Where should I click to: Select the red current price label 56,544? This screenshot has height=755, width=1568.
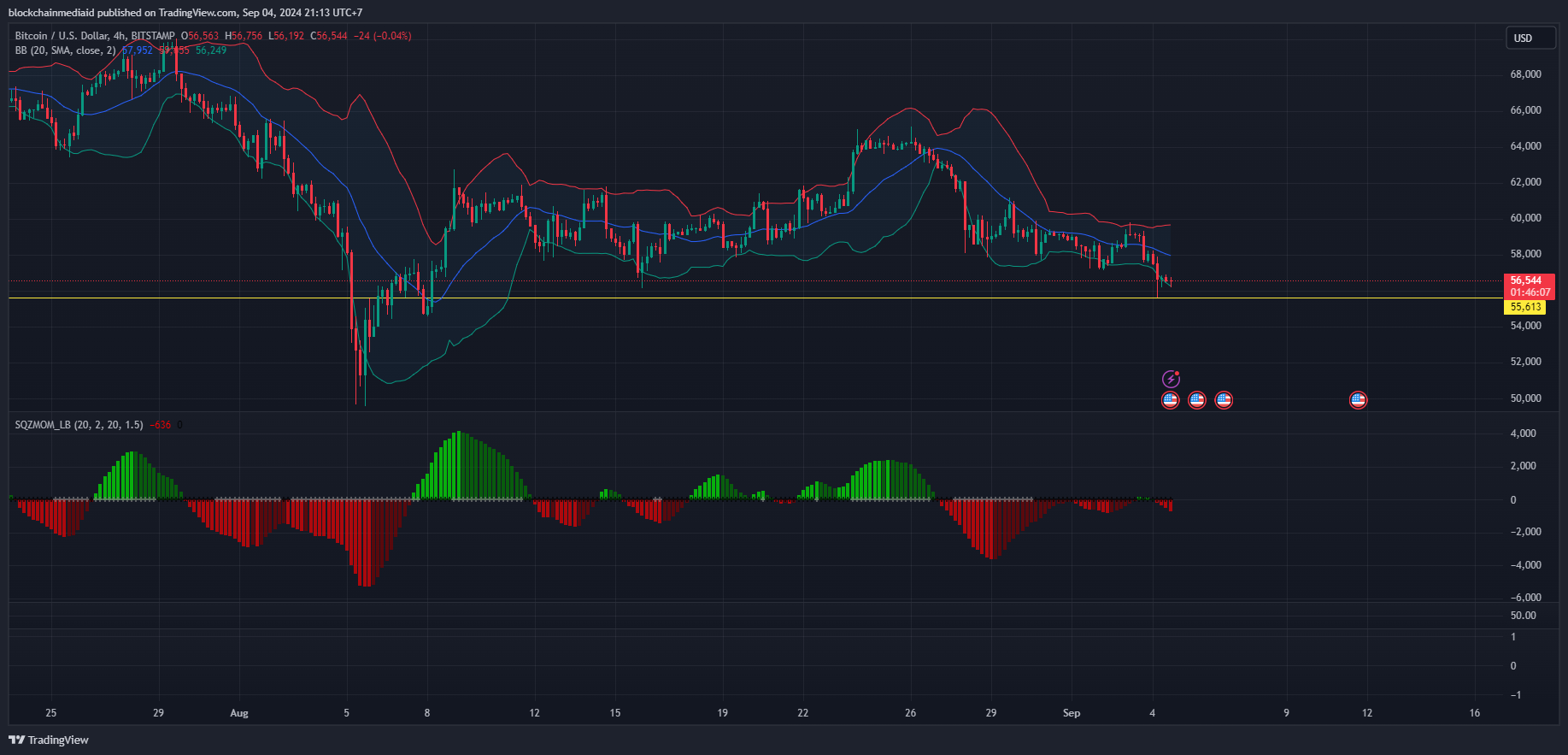coord(1528,280)
